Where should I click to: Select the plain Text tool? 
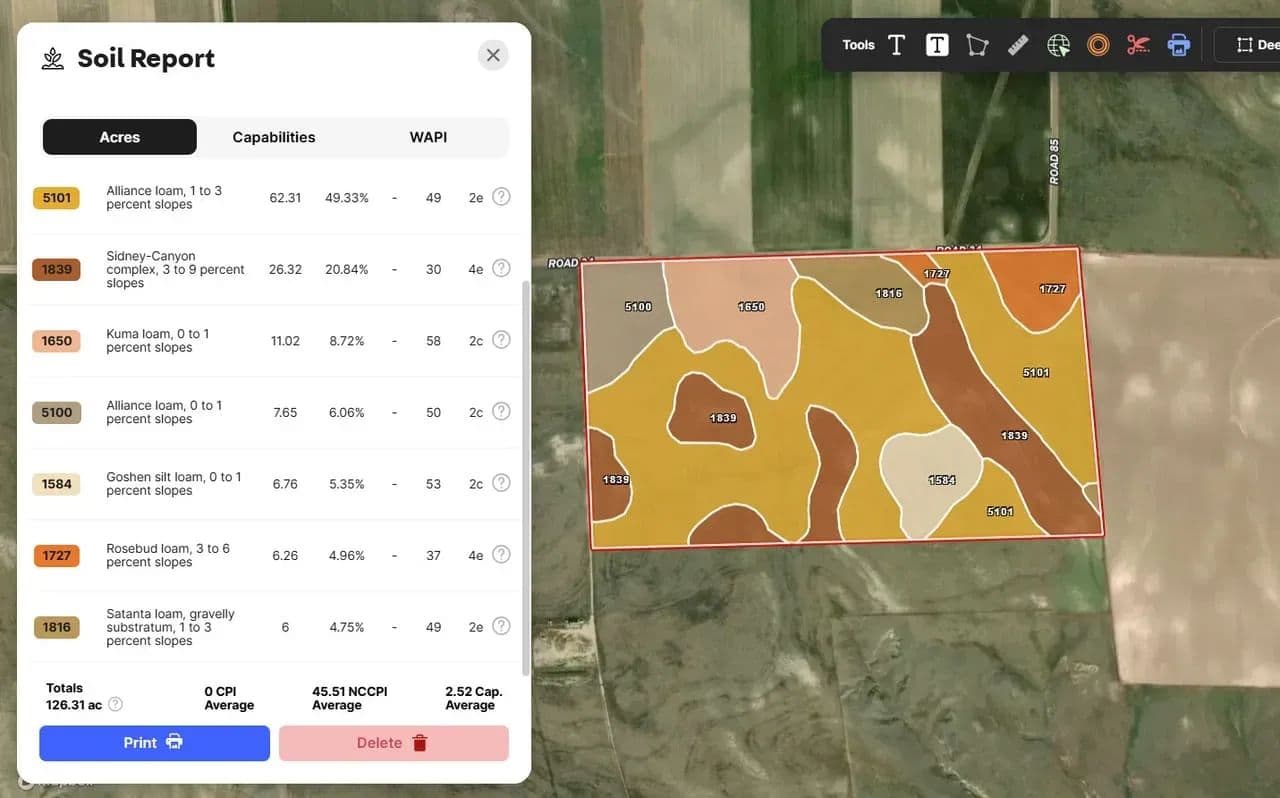point(896,45)
